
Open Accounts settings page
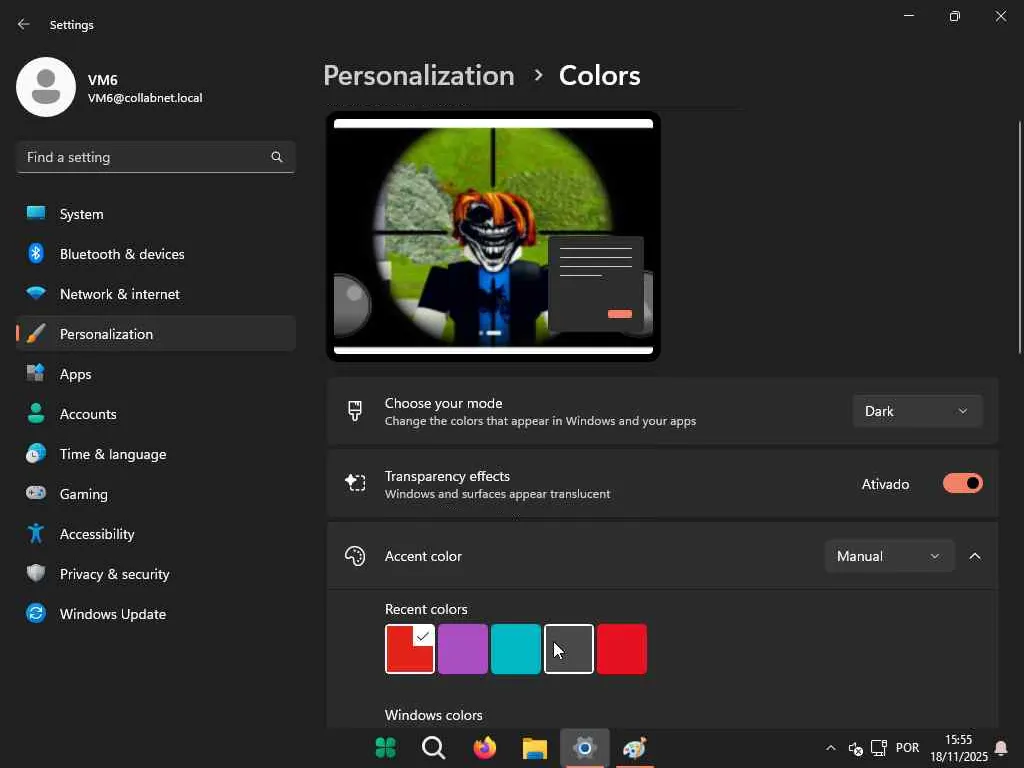click(x=155, y=413)
